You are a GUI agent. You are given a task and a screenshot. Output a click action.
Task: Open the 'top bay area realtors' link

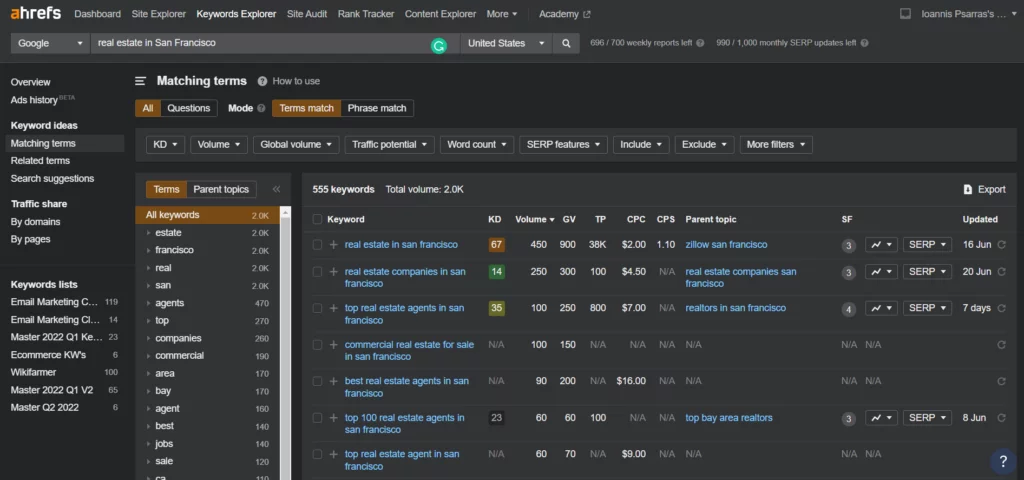tap(729, 418)
